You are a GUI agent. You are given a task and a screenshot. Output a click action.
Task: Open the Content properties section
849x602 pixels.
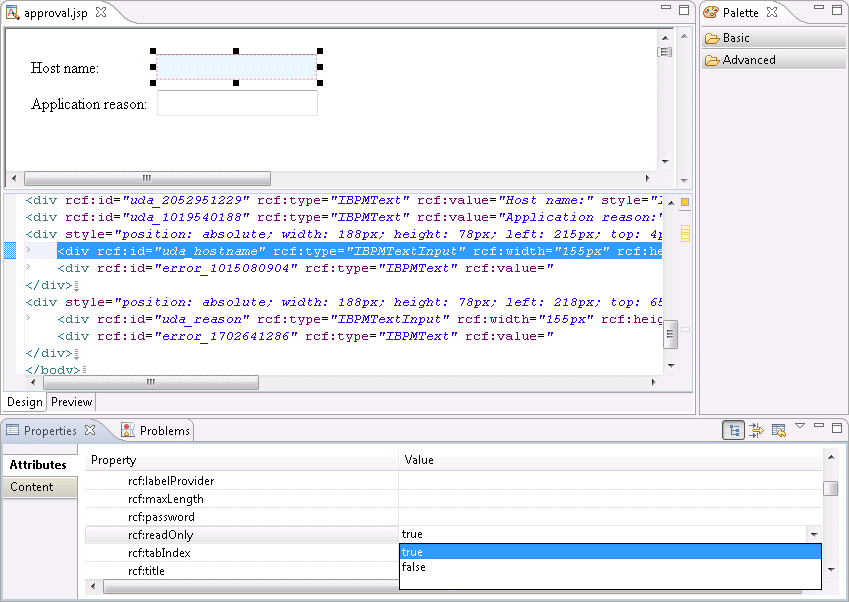[32, 487]
